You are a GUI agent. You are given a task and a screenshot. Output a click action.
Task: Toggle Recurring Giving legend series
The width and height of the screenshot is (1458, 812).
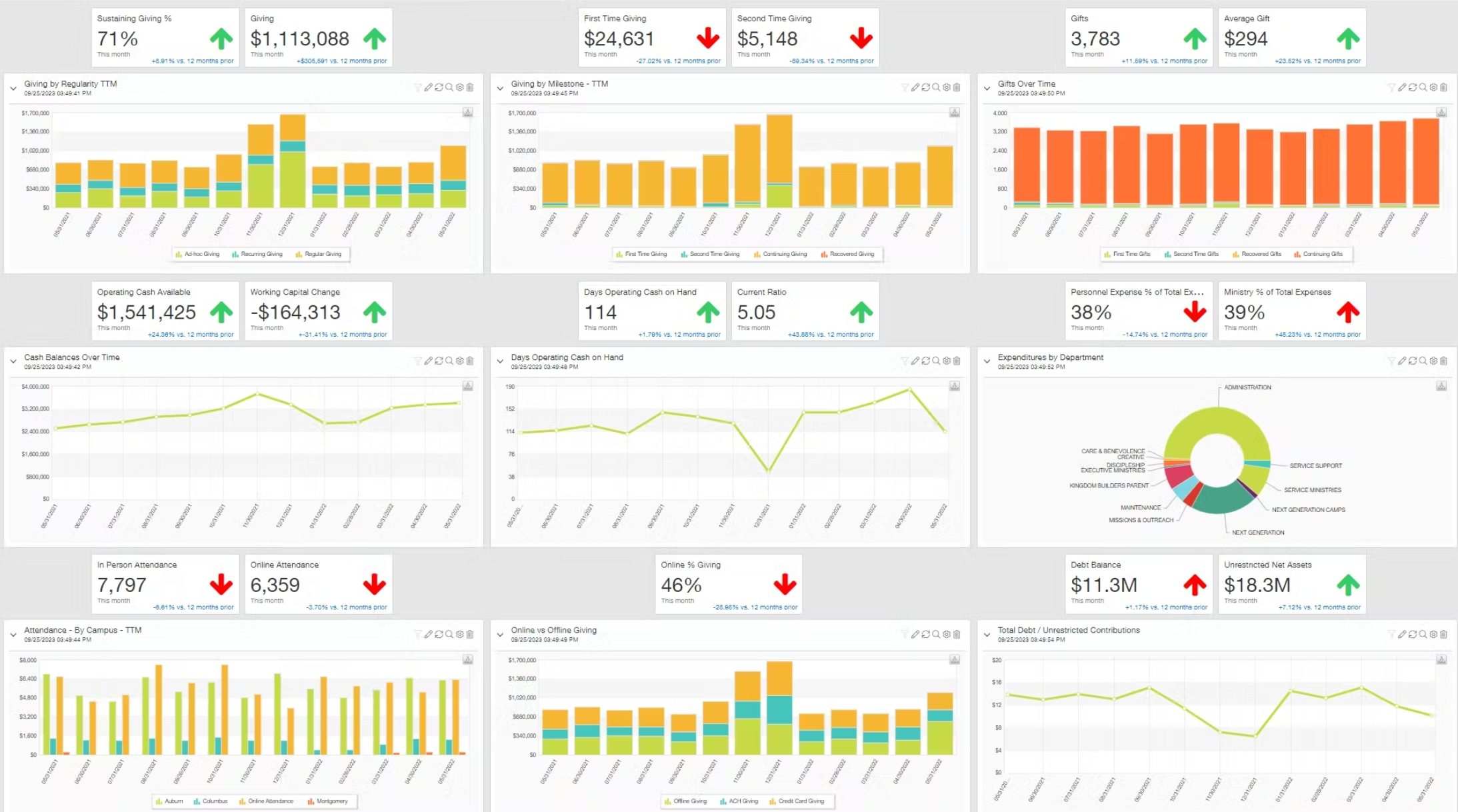click(261, 254)
